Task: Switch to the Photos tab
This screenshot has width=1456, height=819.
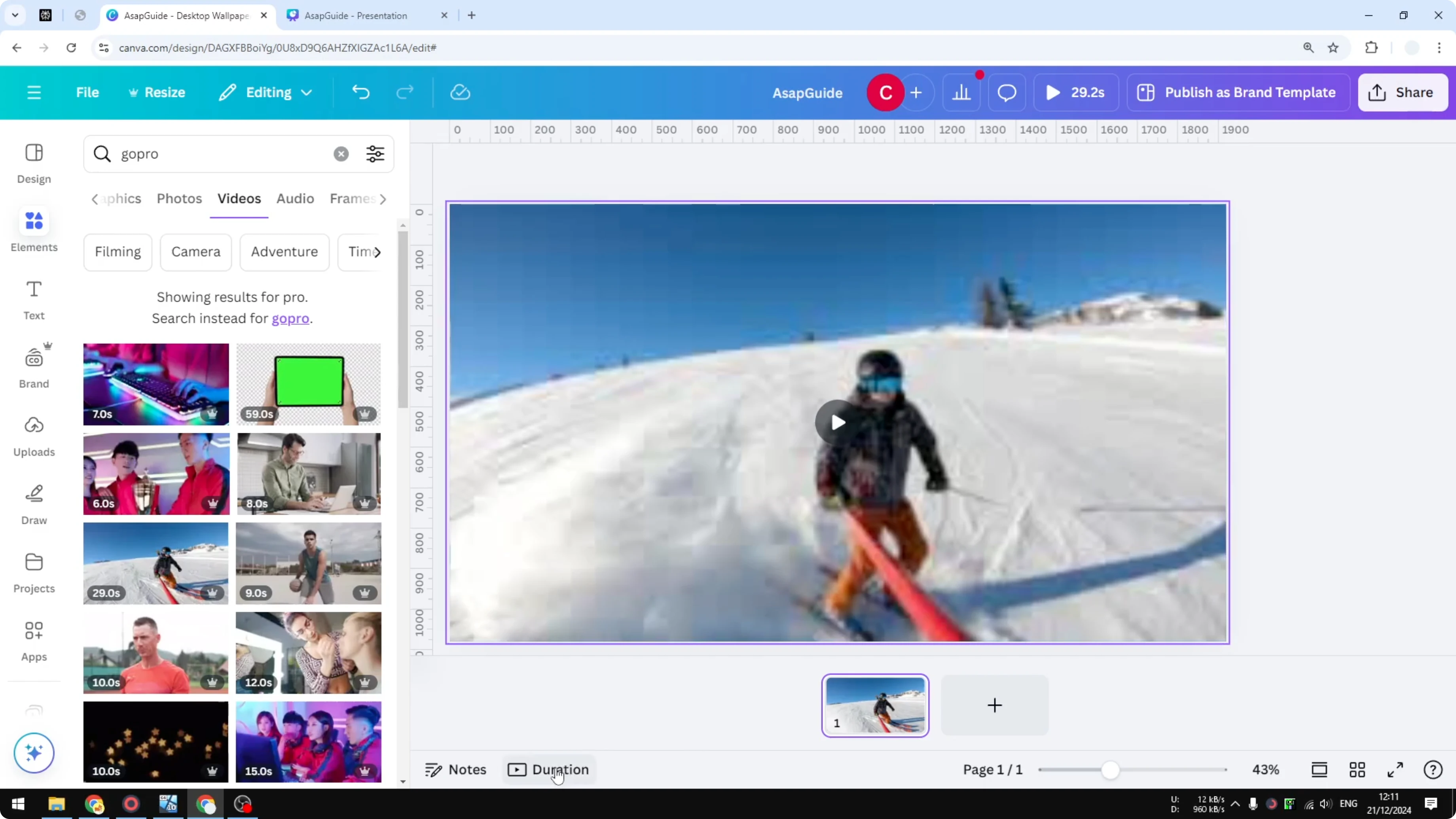Action: tap(178, 198)
